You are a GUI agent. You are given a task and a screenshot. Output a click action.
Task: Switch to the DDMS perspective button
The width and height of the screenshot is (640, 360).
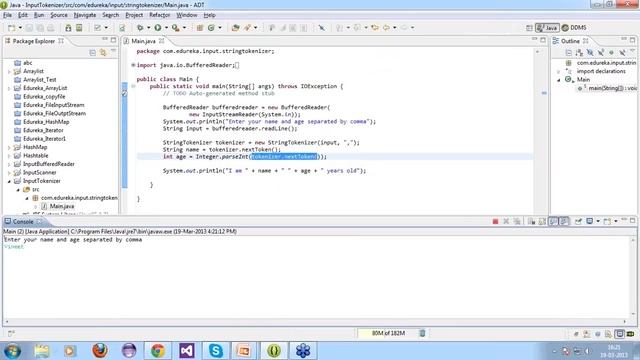(574, 28)
